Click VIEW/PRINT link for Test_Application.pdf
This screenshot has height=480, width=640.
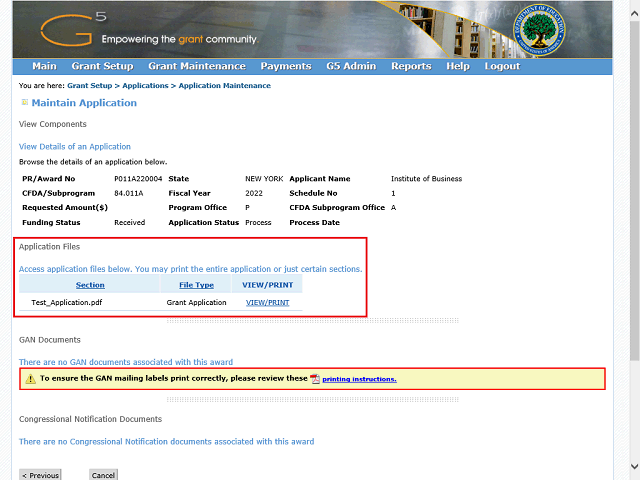[x=267, y=302]
